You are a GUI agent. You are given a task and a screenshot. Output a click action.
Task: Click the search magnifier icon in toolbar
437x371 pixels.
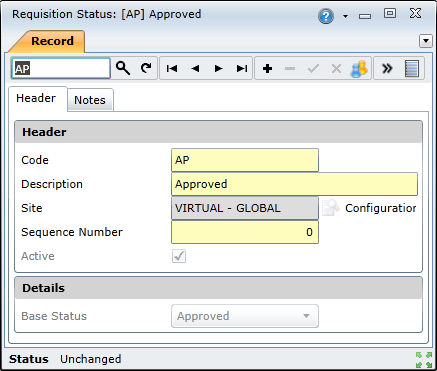click(x=123, y=68)
